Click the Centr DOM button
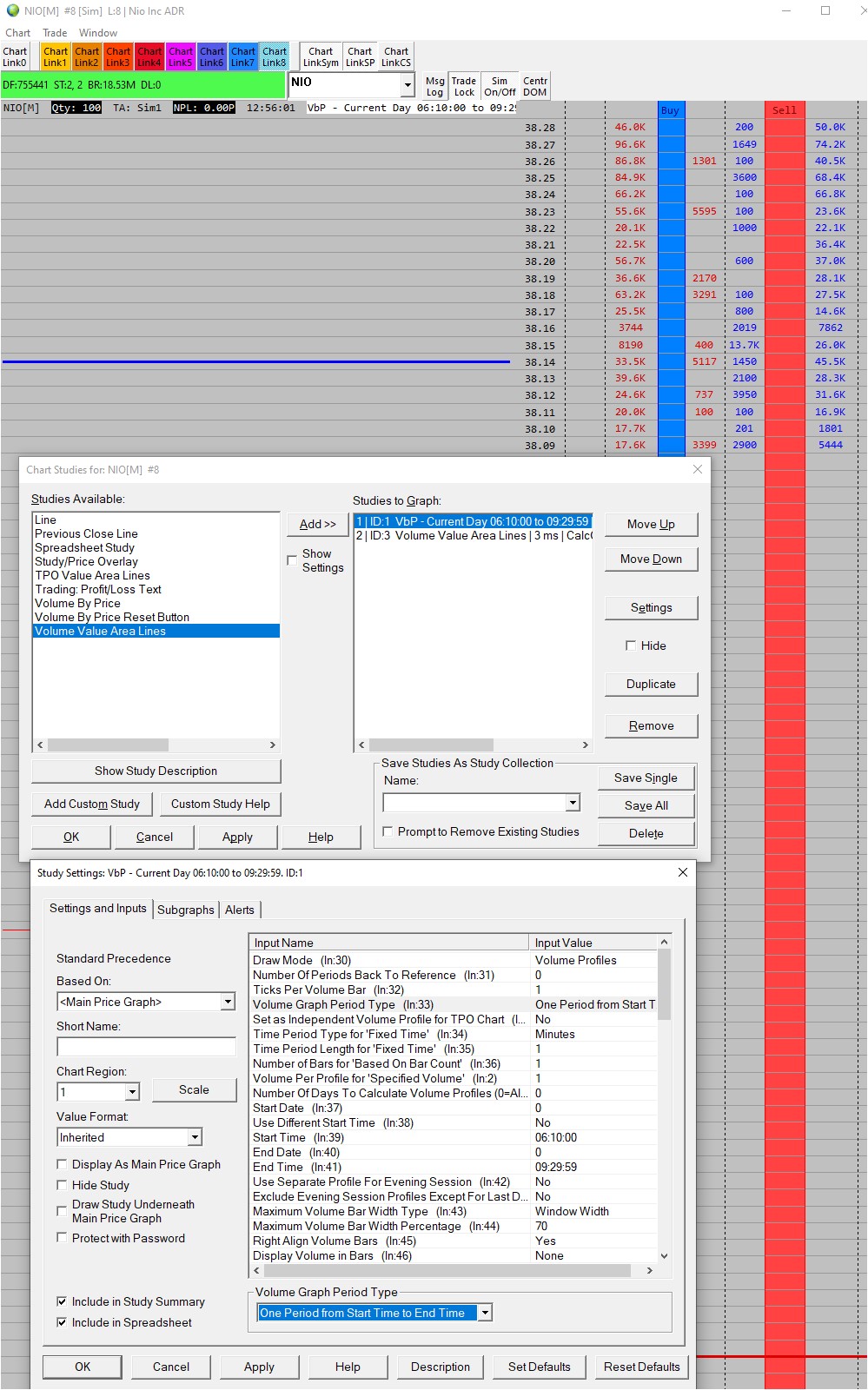The image size is (868, 1390). point(535,86)
